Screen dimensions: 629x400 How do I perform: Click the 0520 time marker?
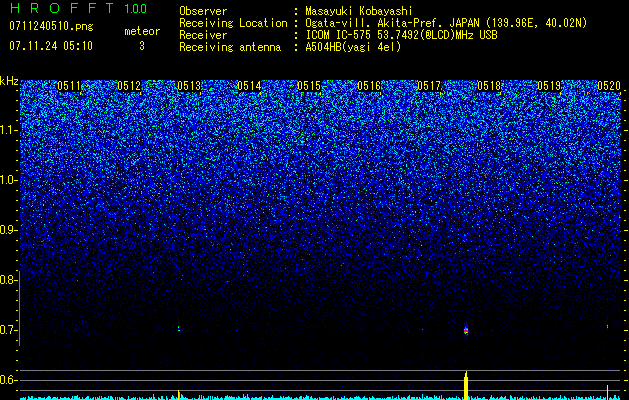tap(609, 86)
